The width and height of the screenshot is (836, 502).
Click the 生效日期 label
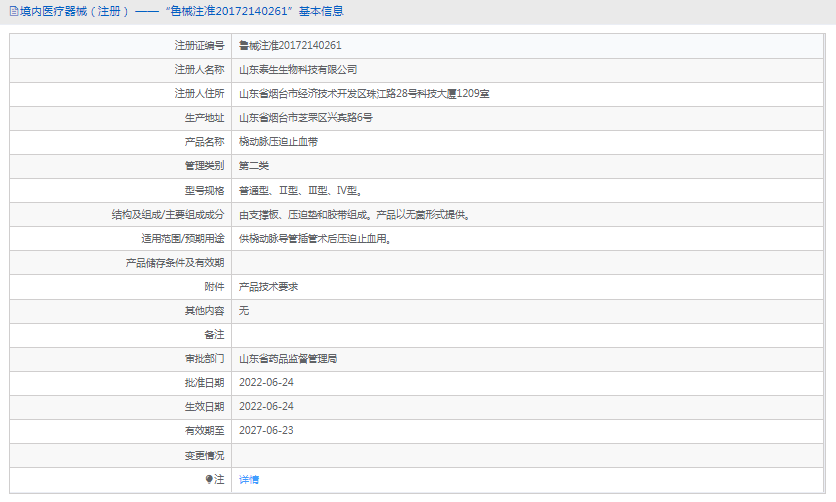tap(204, 407)
